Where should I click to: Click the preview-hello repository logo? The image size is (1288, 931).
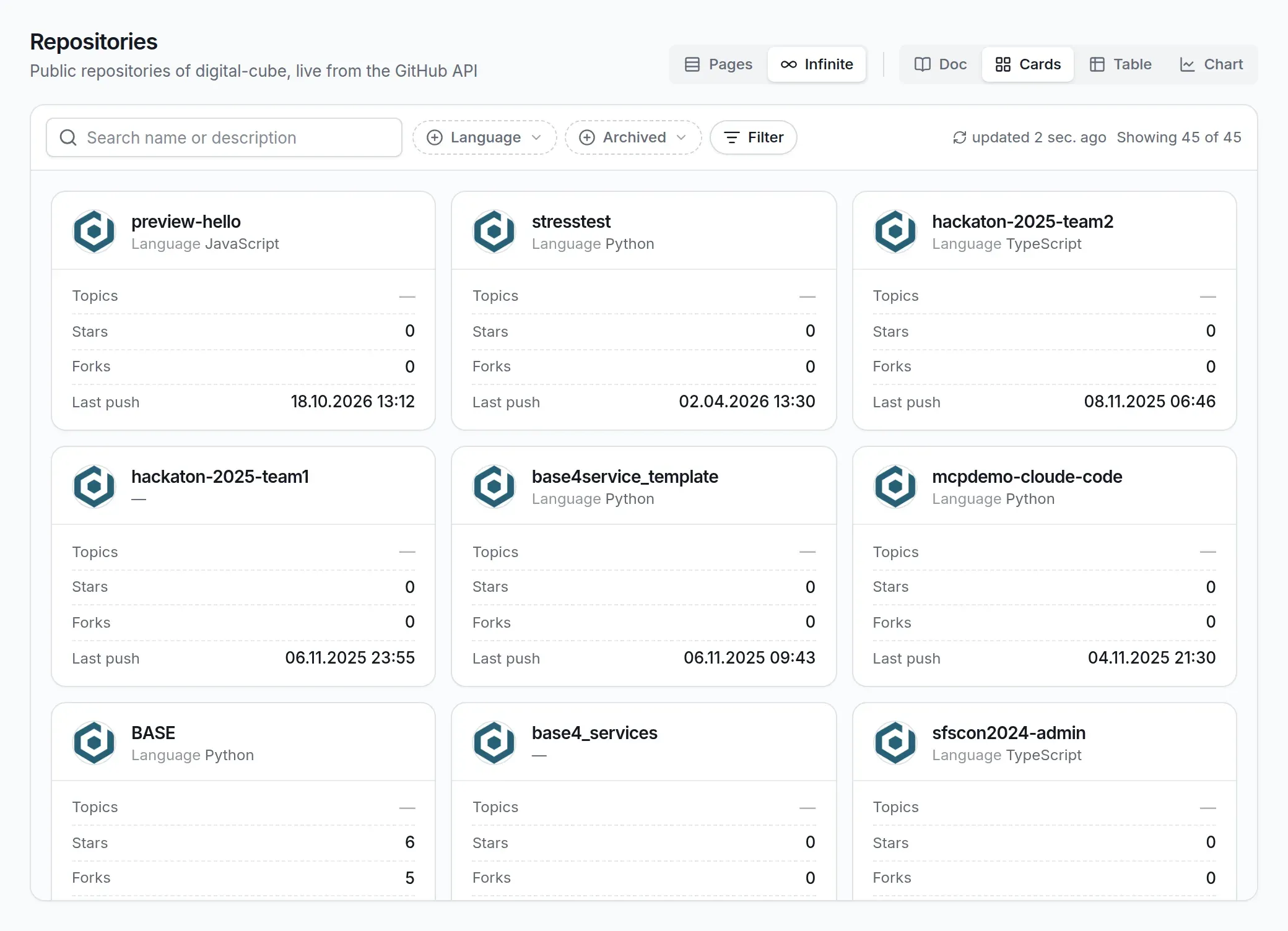click(x=94, y=232)
